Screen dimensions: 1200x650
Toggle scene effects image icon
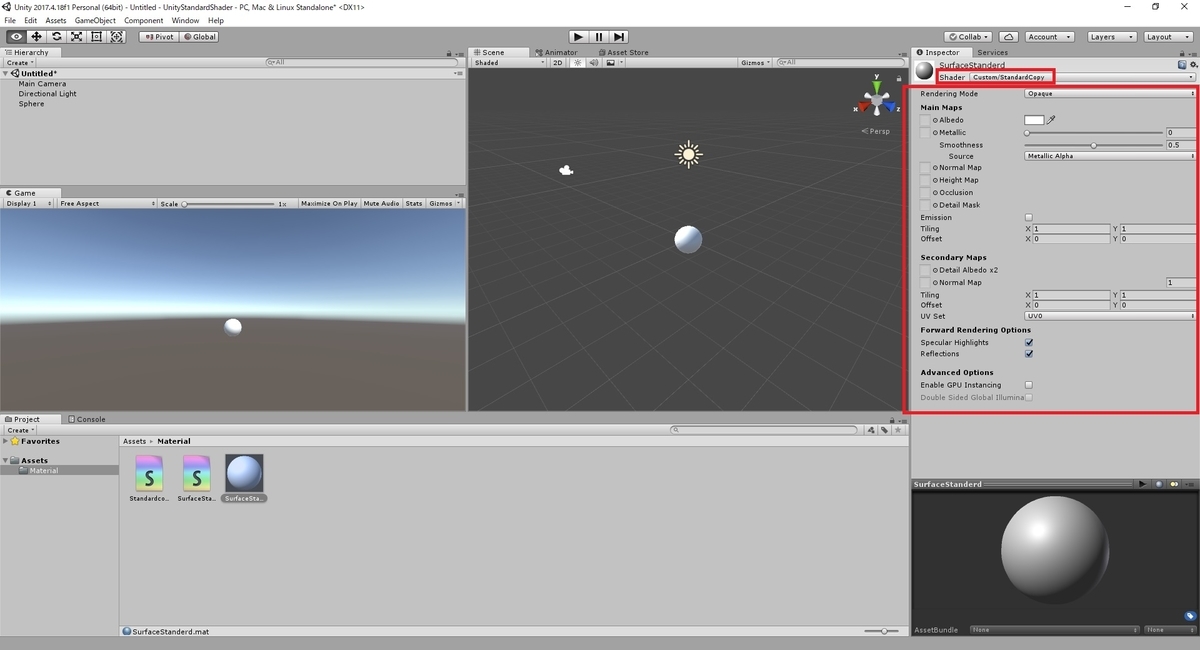coord(609,63)
